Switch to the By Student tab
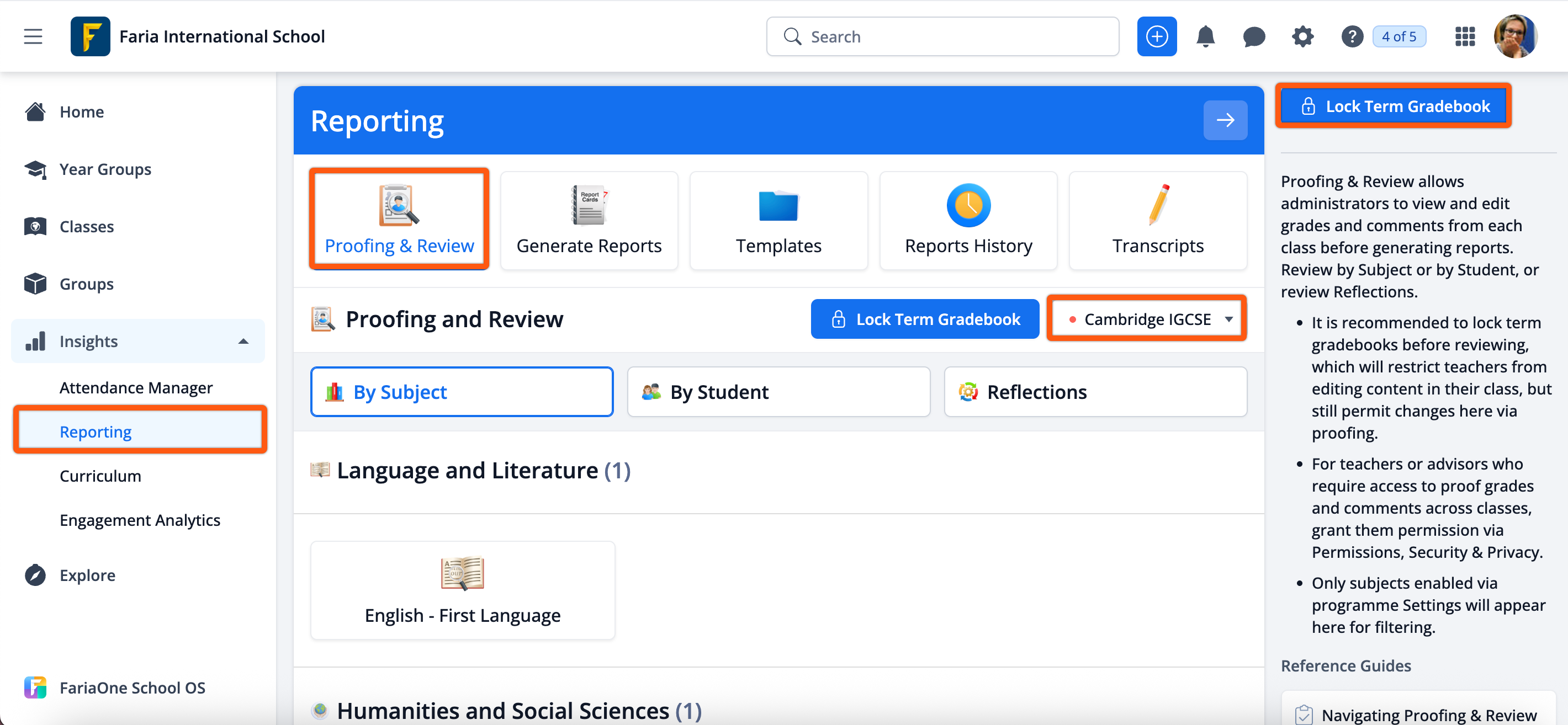1568x725 pixels. (778, 392)
